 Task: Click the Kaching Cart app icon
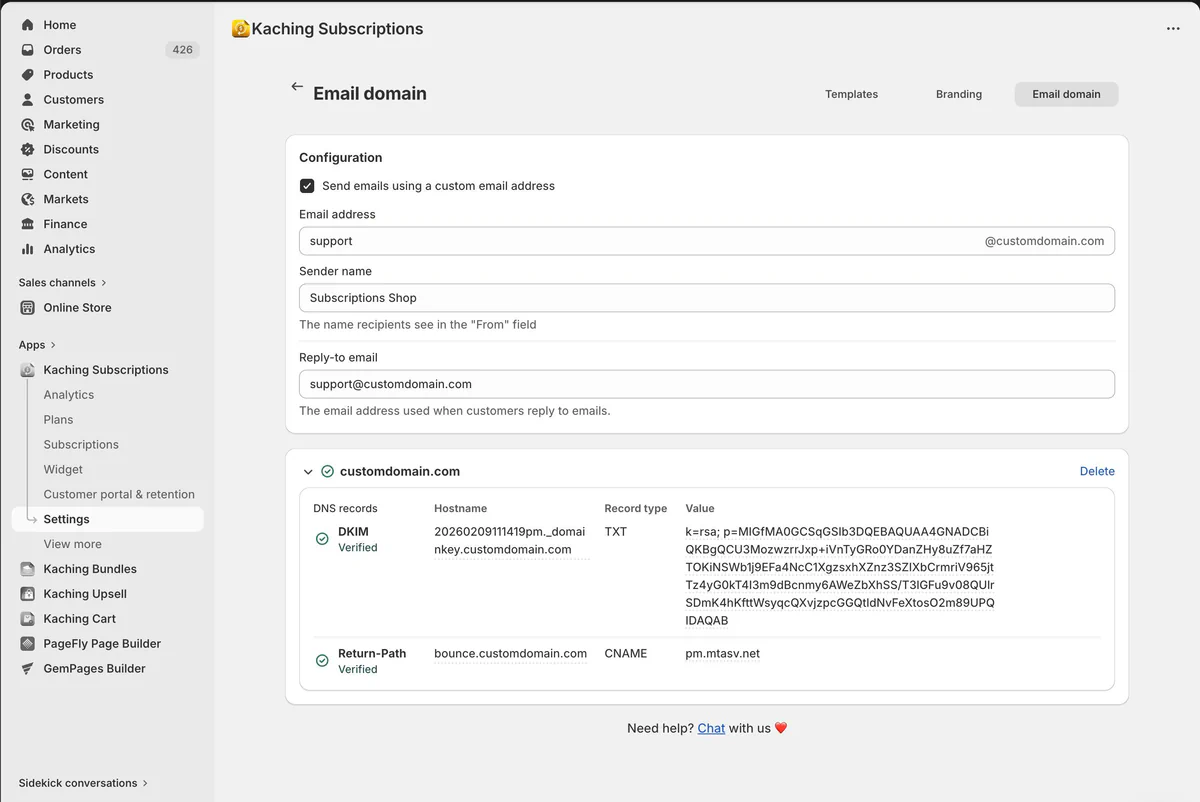click(28, 619)
